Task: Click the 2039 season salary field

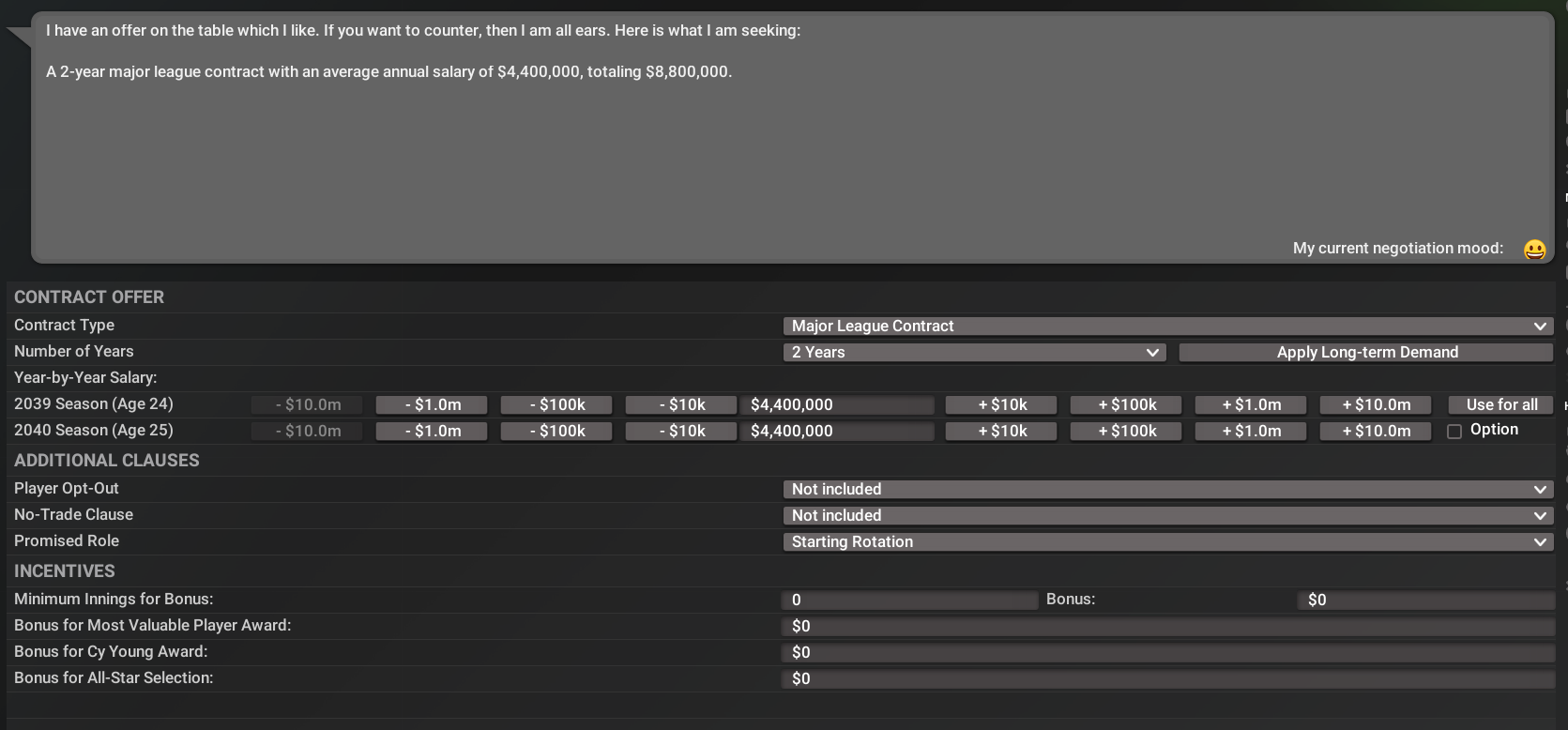Action: [838, 404]
